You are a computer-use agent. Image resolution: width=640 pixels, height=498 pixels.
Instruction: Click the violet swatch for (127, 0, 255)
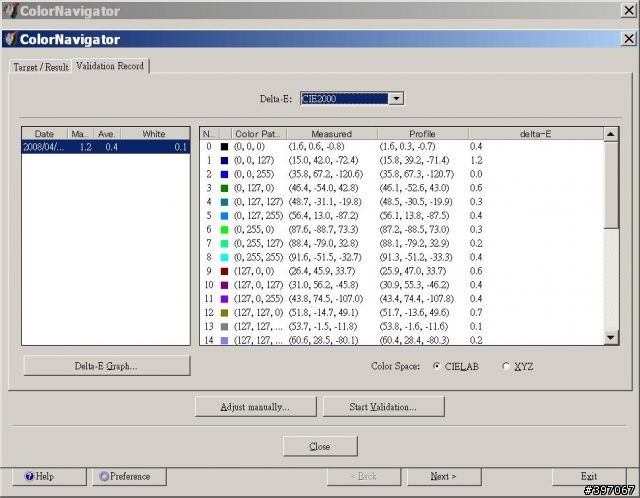224,299
